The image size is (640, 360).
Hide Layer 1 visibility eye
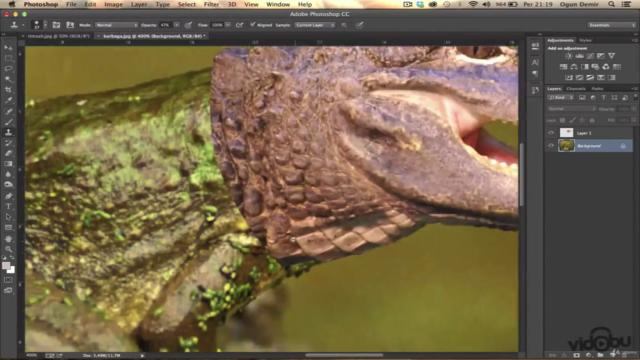point(551,133)
